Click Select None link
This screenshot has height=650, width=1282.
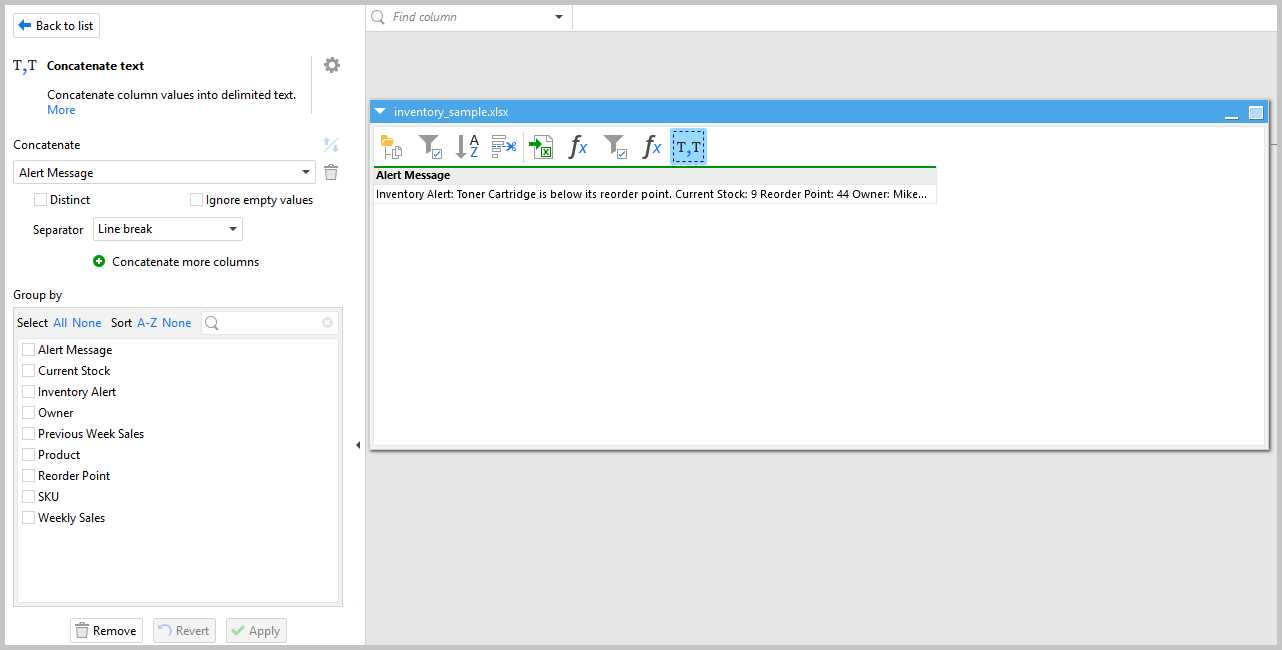(87, 323)
